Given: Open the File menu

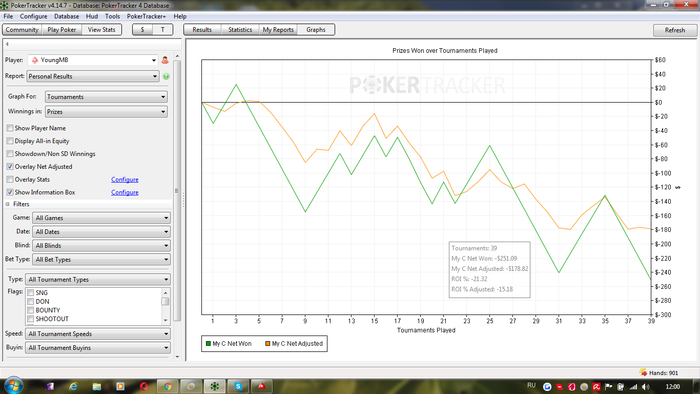Looking at the screenshot, I should pos(8,17).
